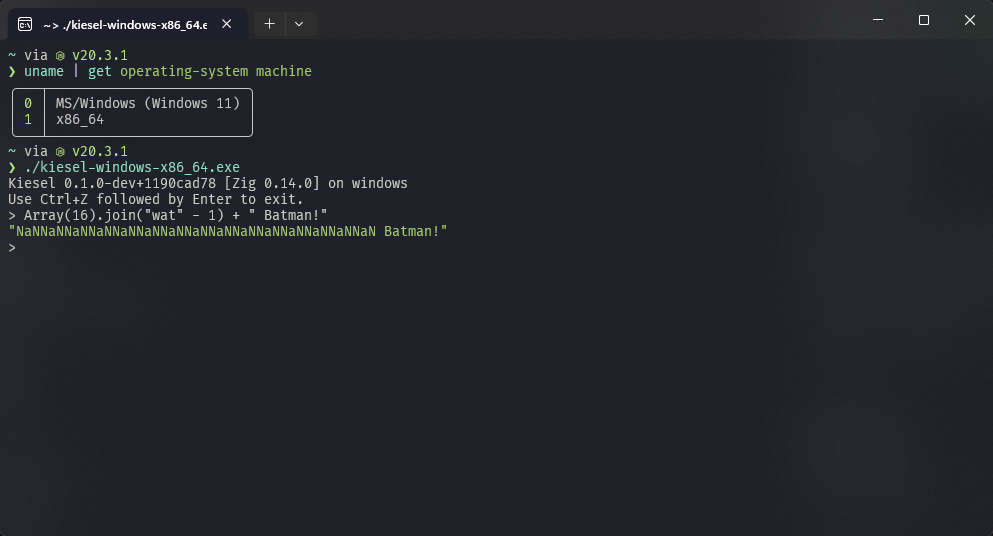Viewport: 993px width, 536px height.
Task: Minimize the terminal window
Action: 878,20
